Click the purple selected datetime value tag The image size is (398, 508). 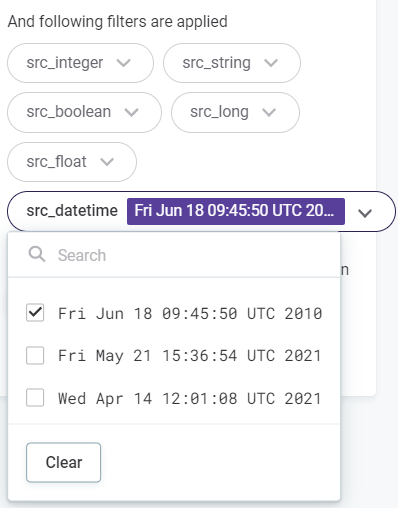(x=236, y=211)
